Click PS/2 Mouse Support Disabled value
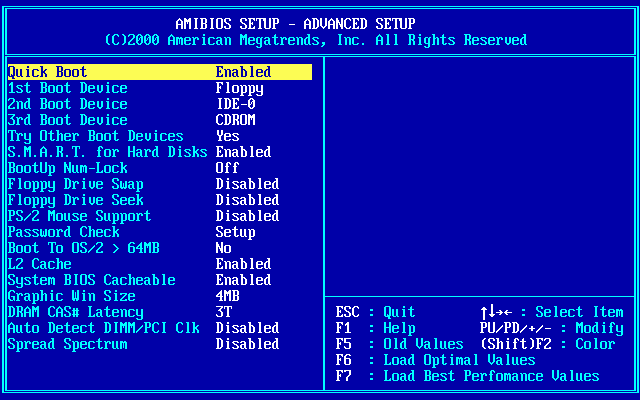 247,216
